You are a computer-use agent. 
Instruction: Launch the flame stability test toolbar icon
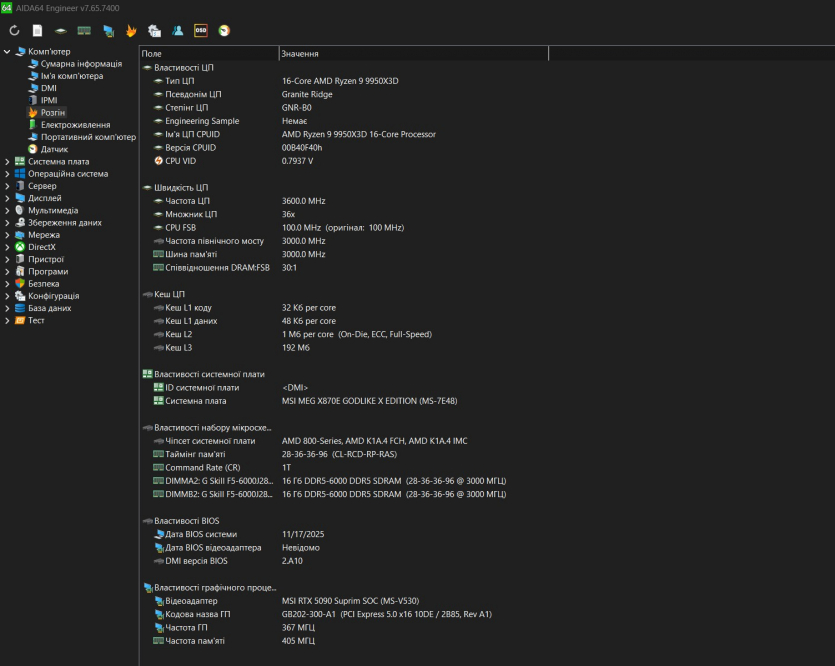131,31
